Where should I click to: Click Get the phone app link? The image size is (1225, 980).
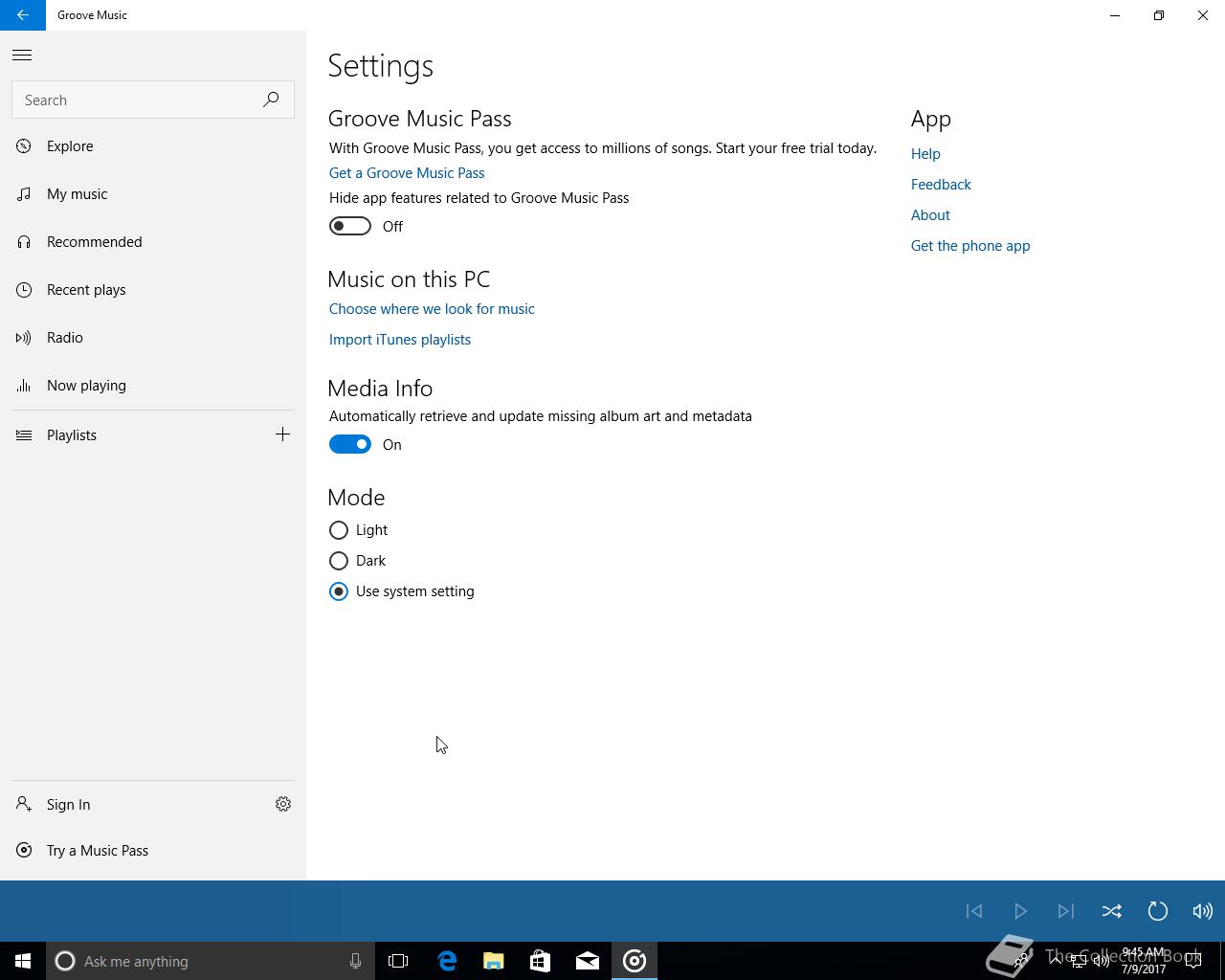pyautogui.click(x=970, y=246)
